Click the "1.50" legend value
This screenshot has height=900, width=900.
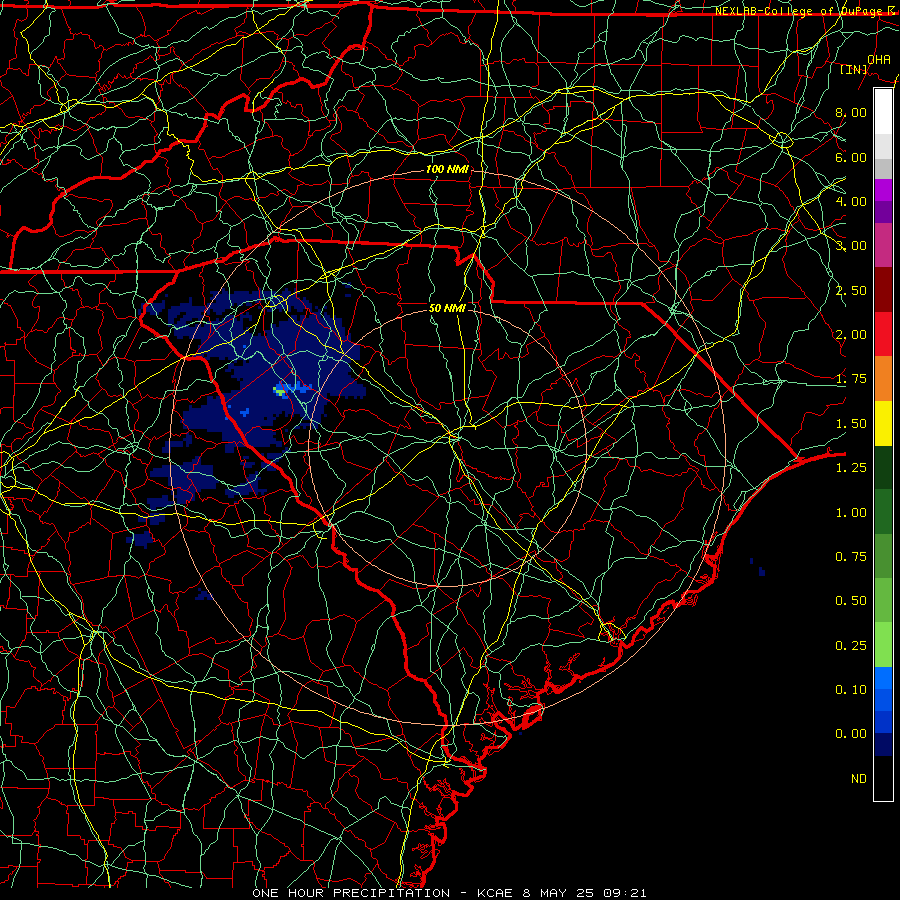851,424
